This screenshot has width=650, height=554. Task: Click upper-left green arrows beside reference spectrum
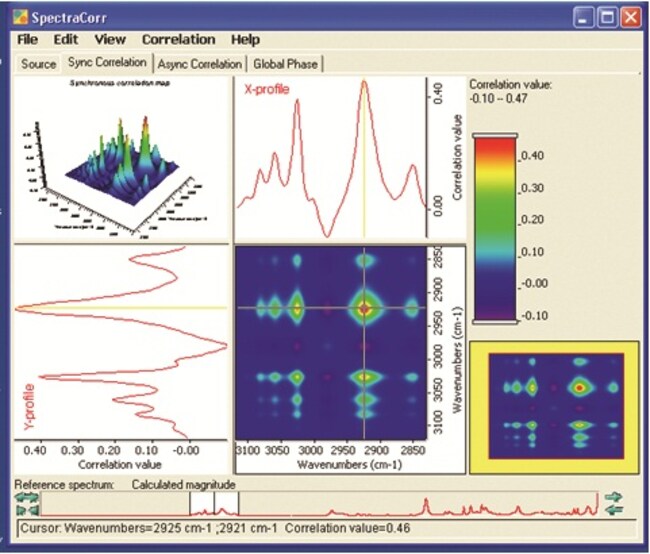click(27, 495)
